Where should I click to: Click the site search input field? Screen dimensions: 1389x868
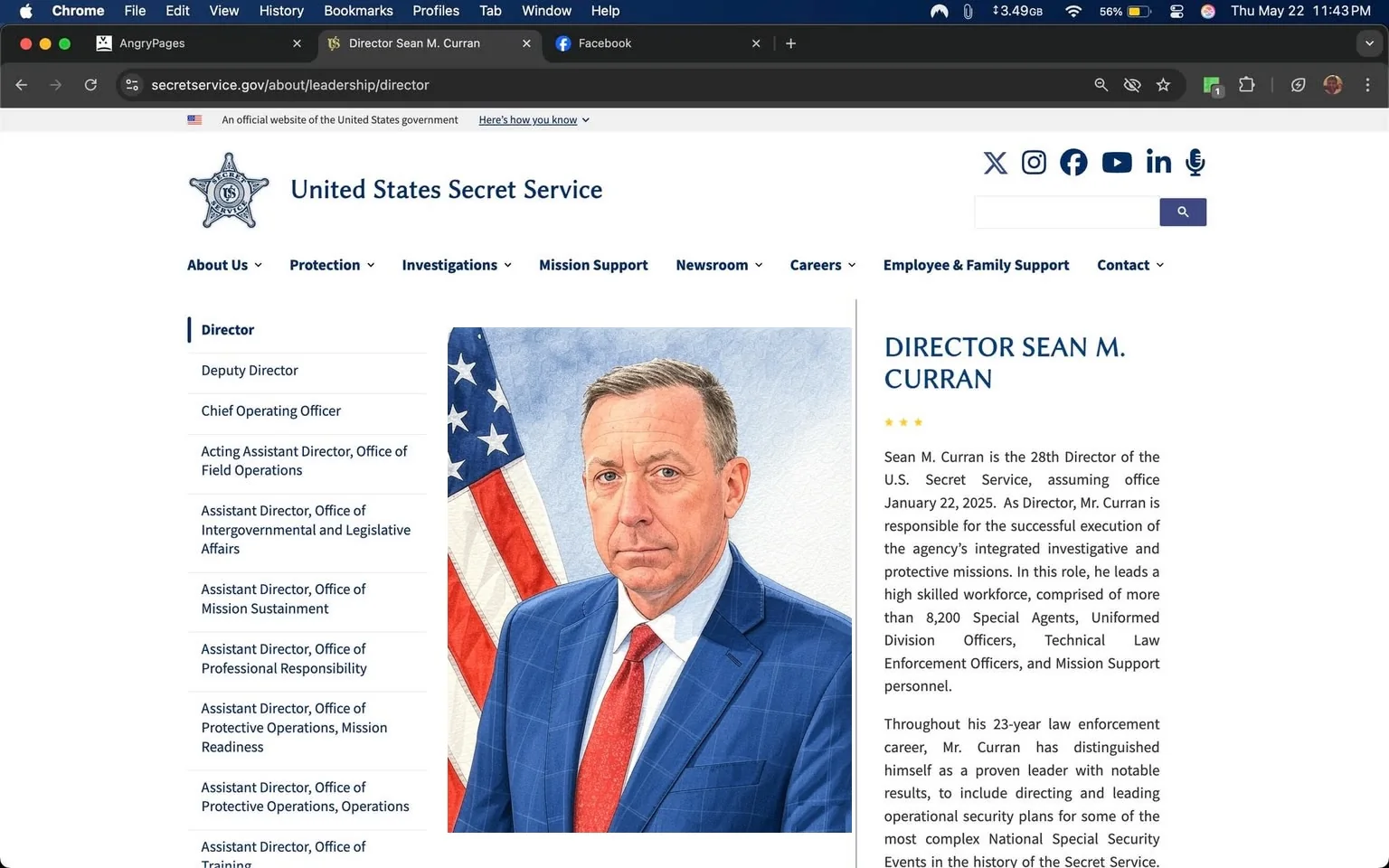(1067, 212)
